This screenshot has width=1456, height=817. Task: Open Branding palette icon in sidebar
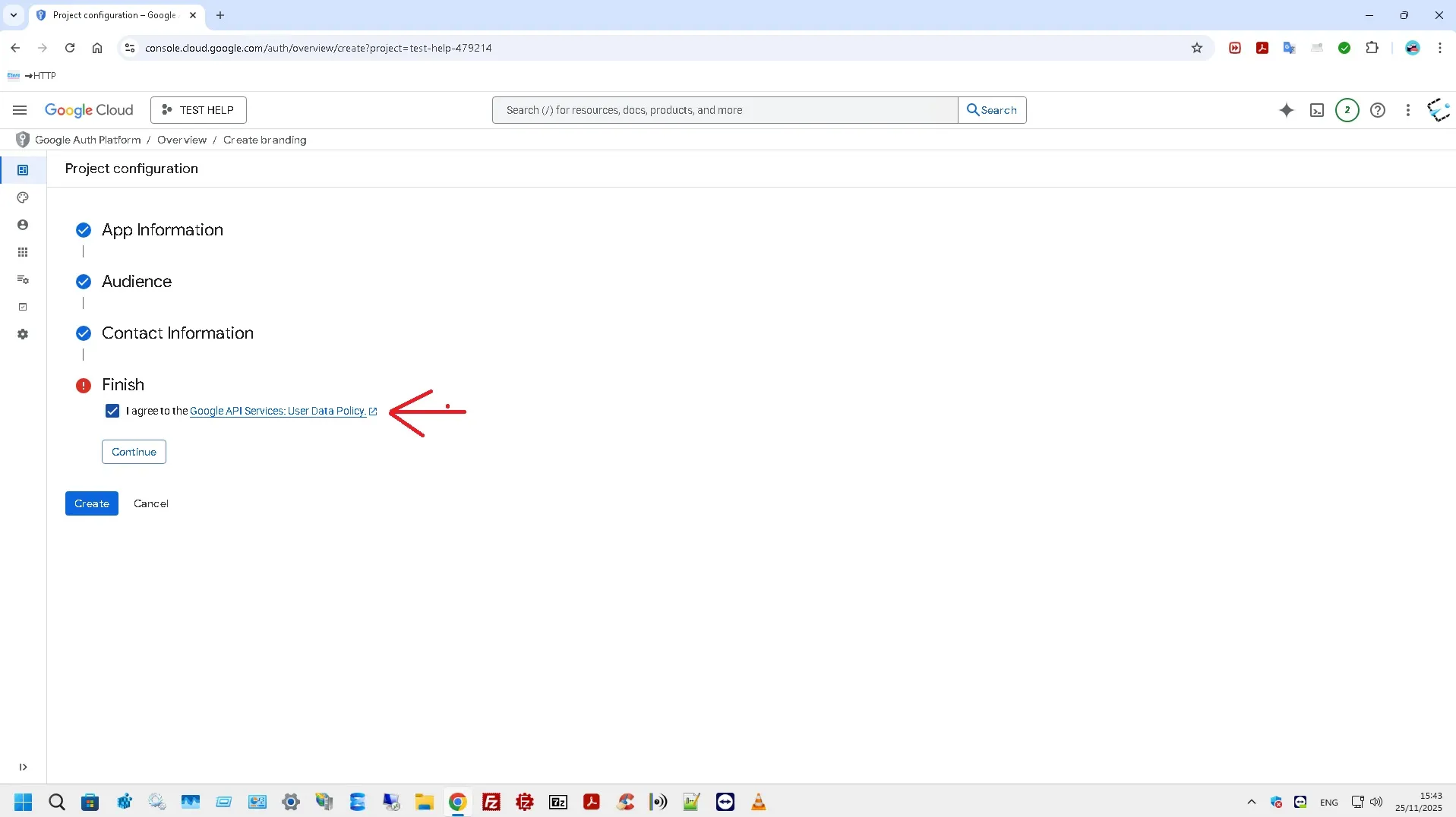(23, 197)
